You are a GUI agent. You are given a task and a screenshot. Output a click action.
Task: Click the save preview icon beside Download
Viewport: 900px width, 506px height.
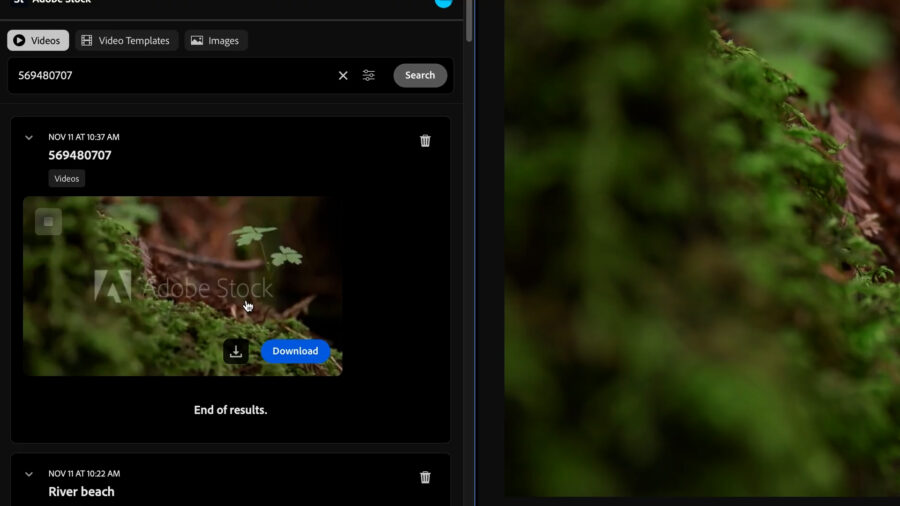coord(236,351)
